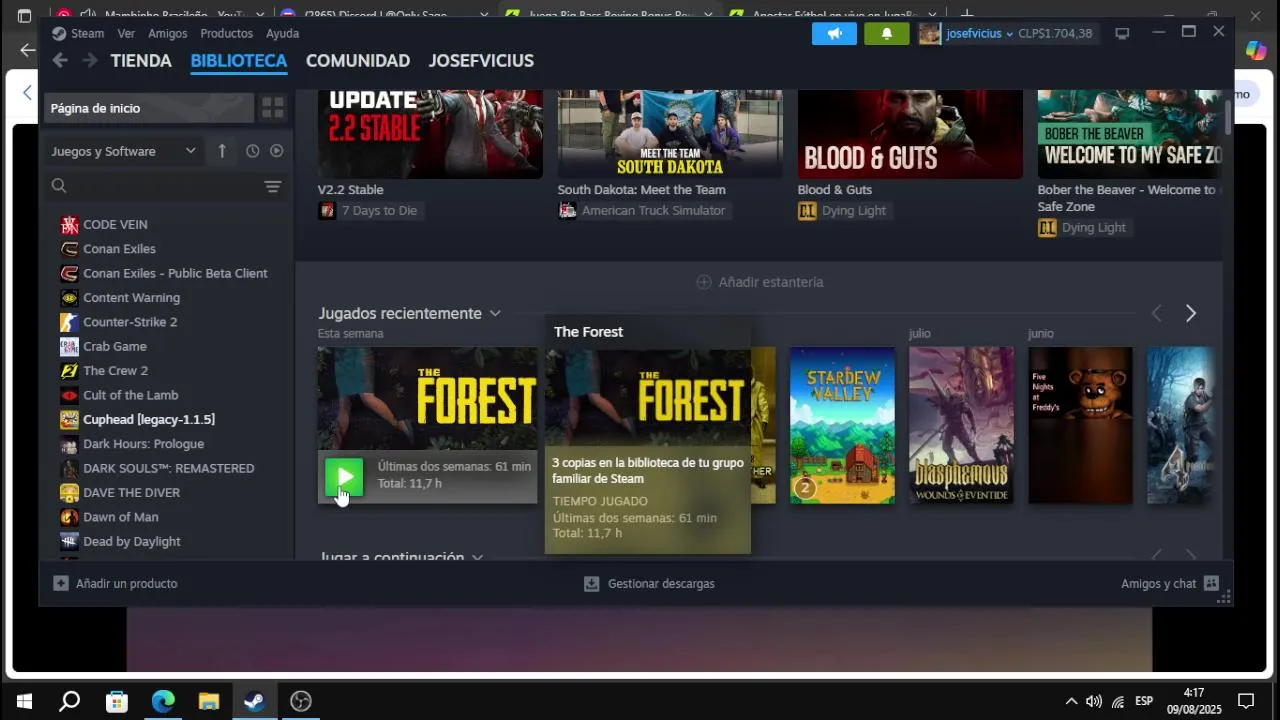This screenshot has width=1280, height=720.
Task: Open the V2.2 Stable news card image
Action: (x=430, y=134)
